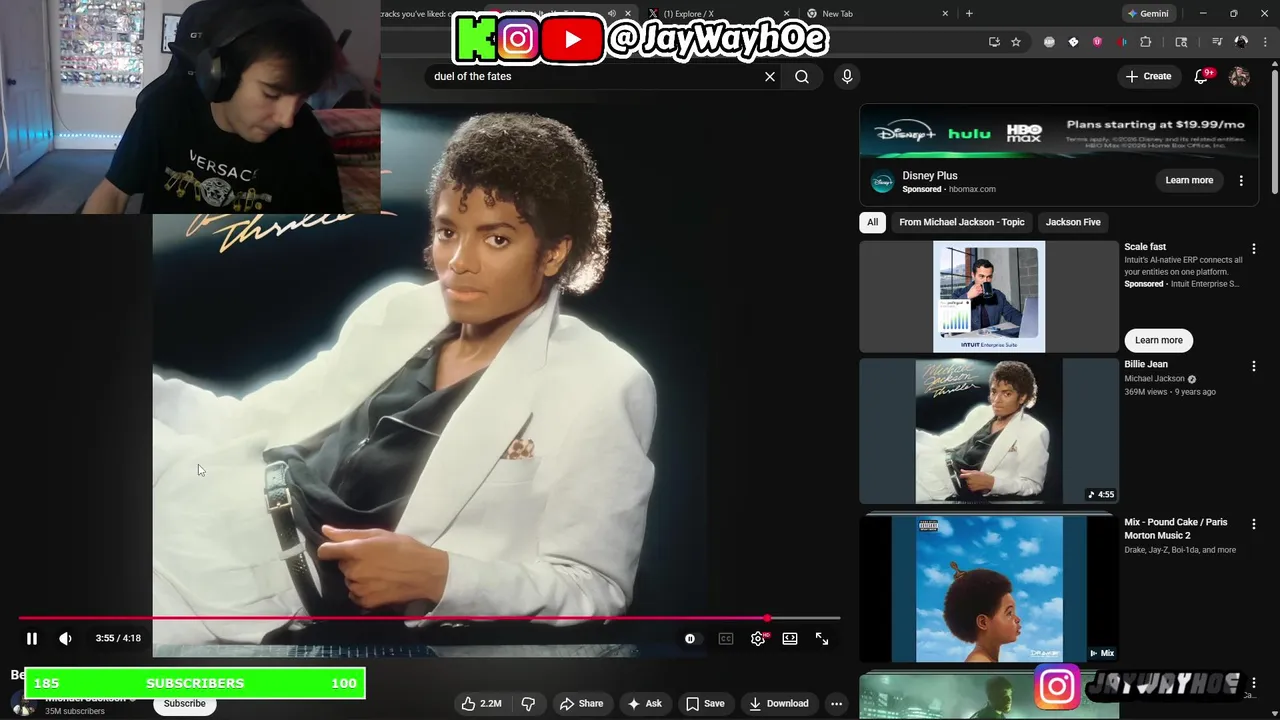Viewport: 1280px width, 720px height.
Task: Open the YouTube account avatar menu
Action: pyautogui.click(x=1239, y=76)
